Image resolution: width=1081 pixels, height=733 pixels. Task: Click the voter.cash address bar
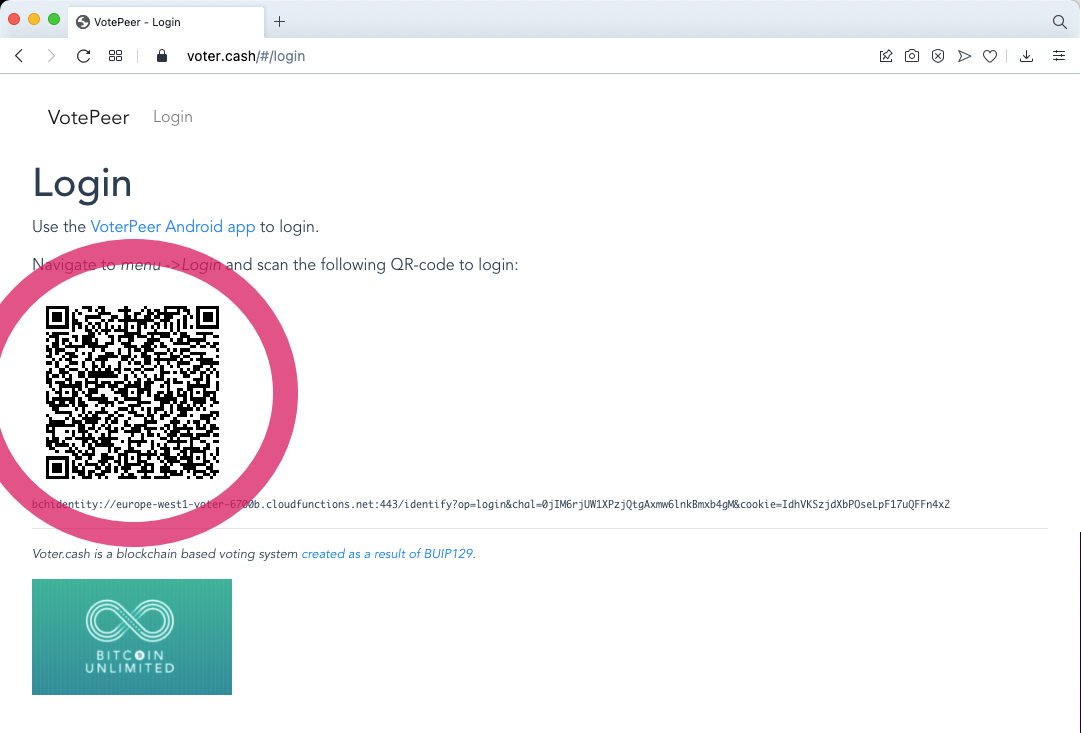pos(245,56)
